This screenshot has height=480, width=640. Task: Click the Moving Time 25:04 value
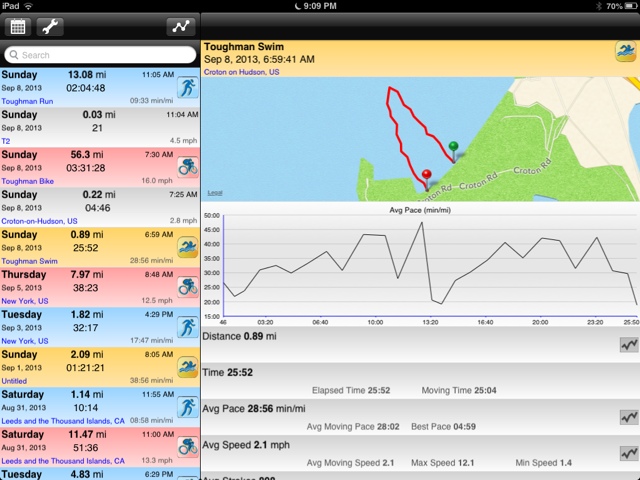tap(459, 391)
